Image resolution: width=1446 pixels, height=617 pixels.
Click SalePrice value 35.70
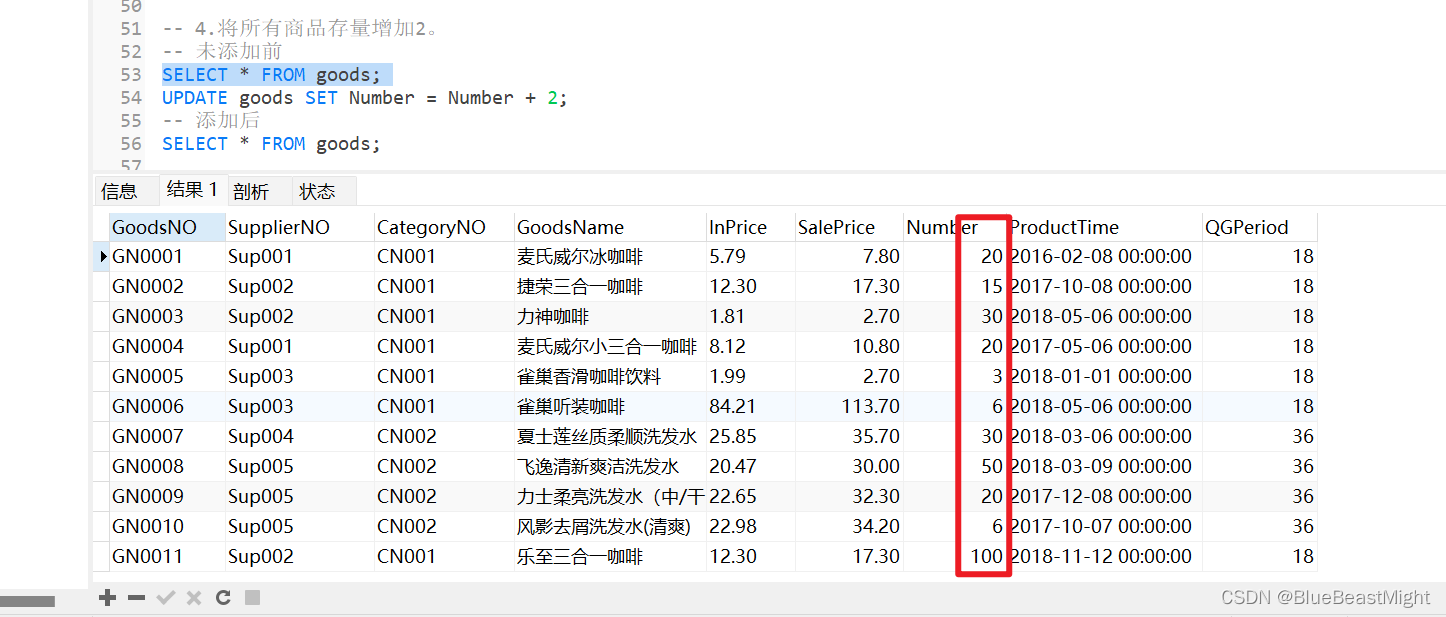[x=875, y=436]
